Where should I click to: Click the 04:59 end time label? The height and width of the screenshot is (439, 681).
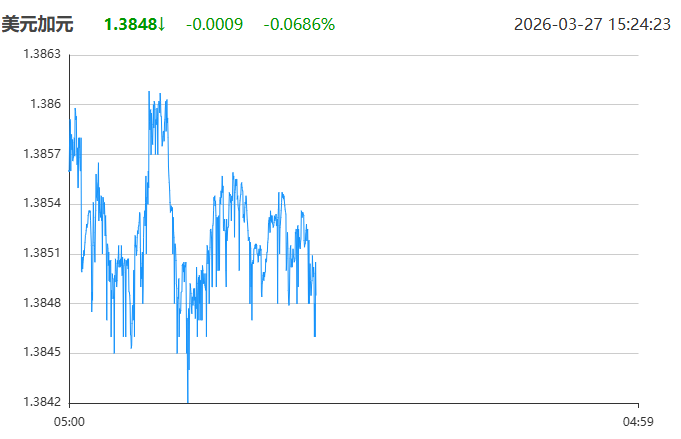pyautogui.click(x=637, y=422)
